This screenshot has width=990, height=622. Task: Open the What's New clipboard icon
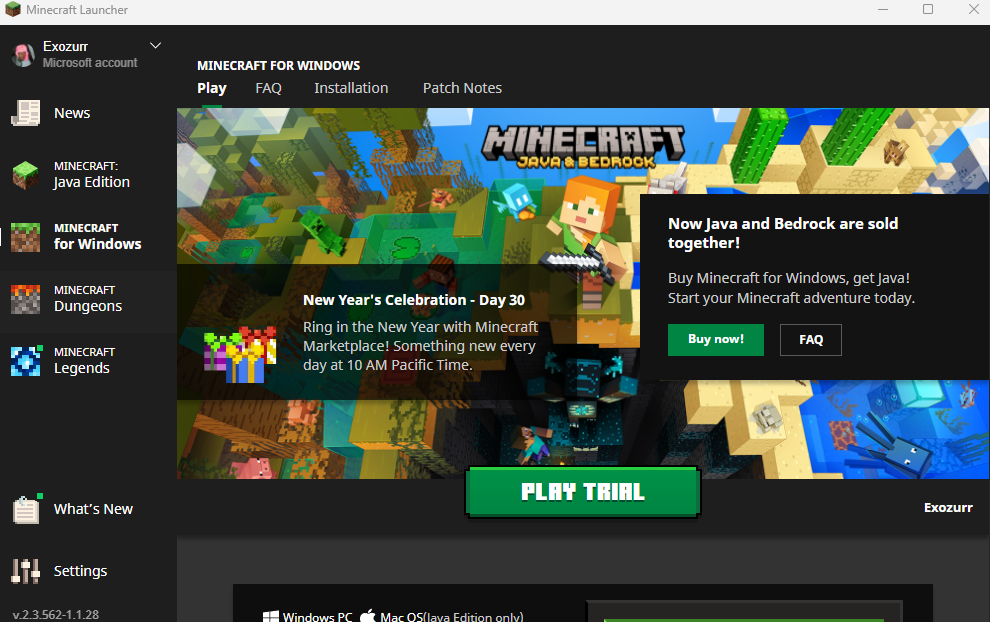(x=27, y=509)
